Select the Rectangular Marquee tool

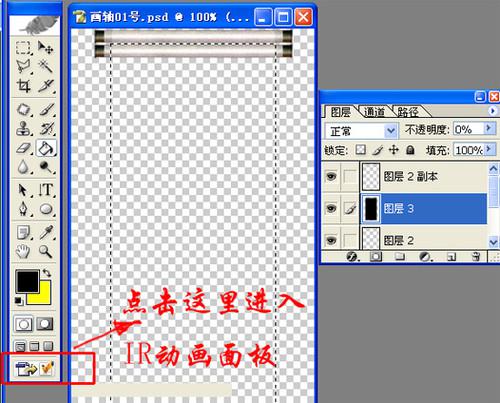point(23,48)
